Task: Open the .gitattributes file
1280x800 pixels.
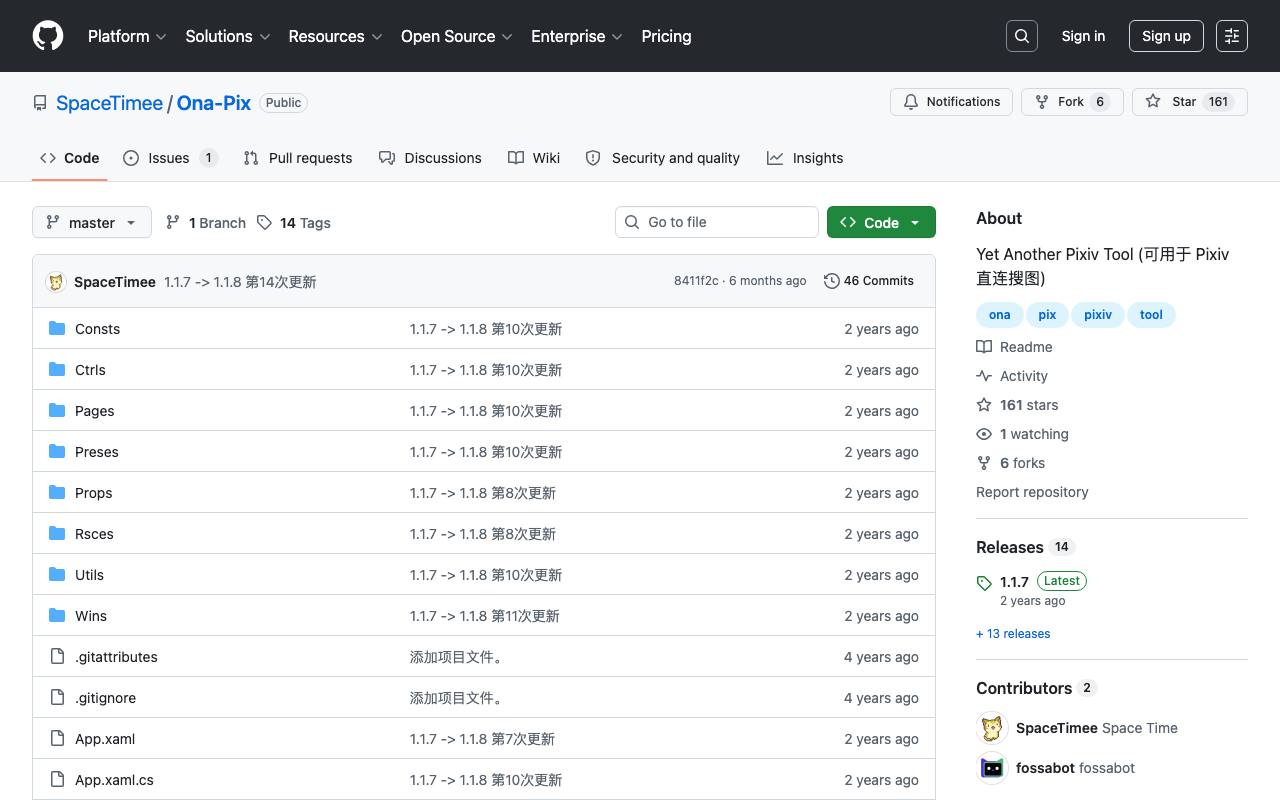Action: (116, 657)
